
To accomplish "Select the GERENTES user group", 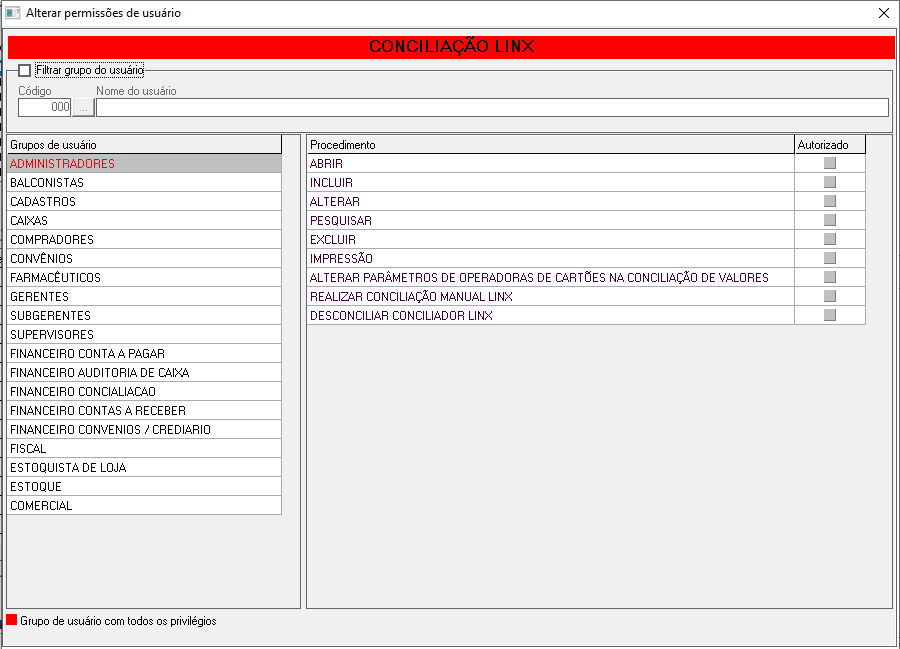I will point(144,296).
